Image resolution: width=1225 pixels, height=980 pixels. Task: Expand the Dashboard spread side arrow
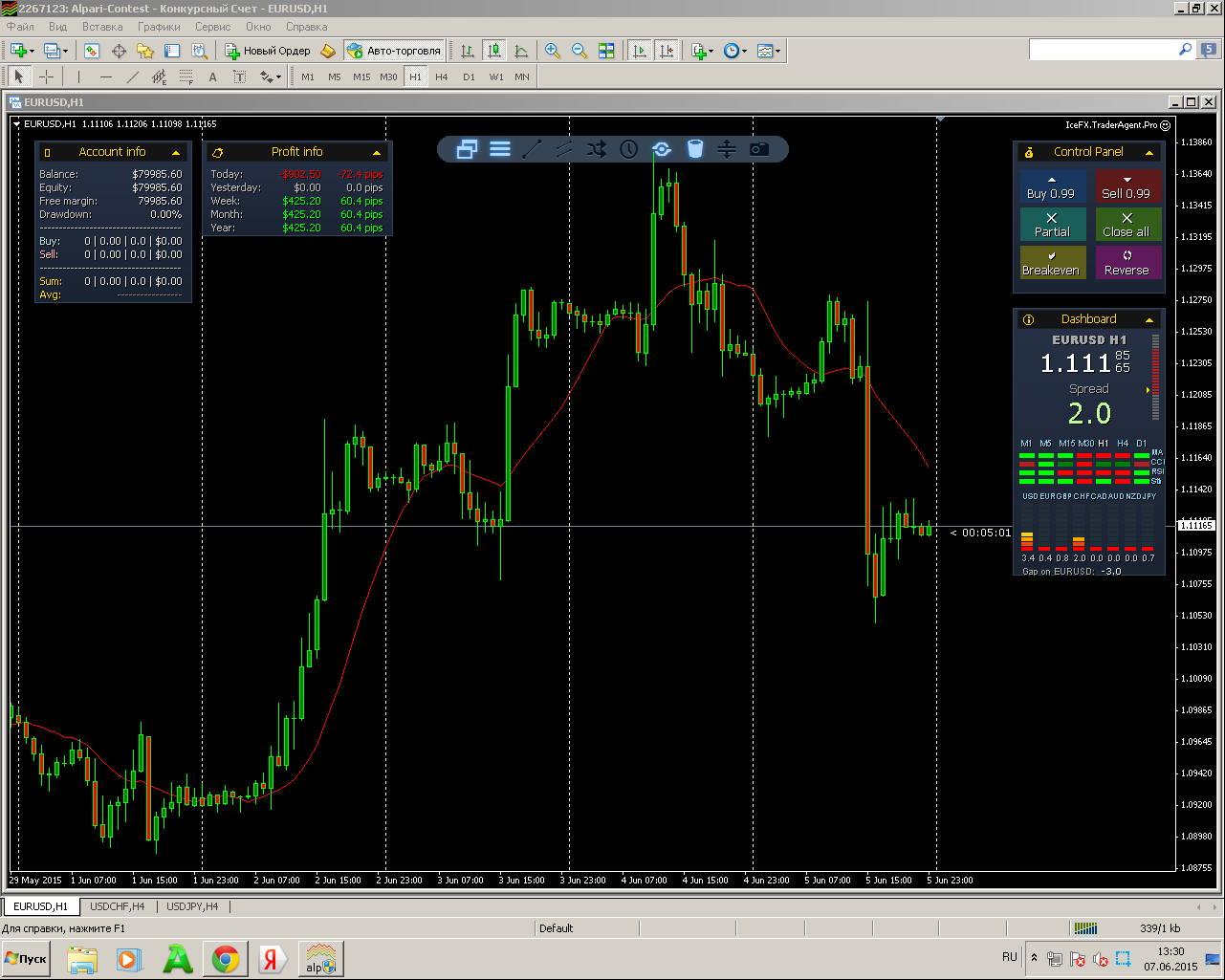tap(1148, 390)
